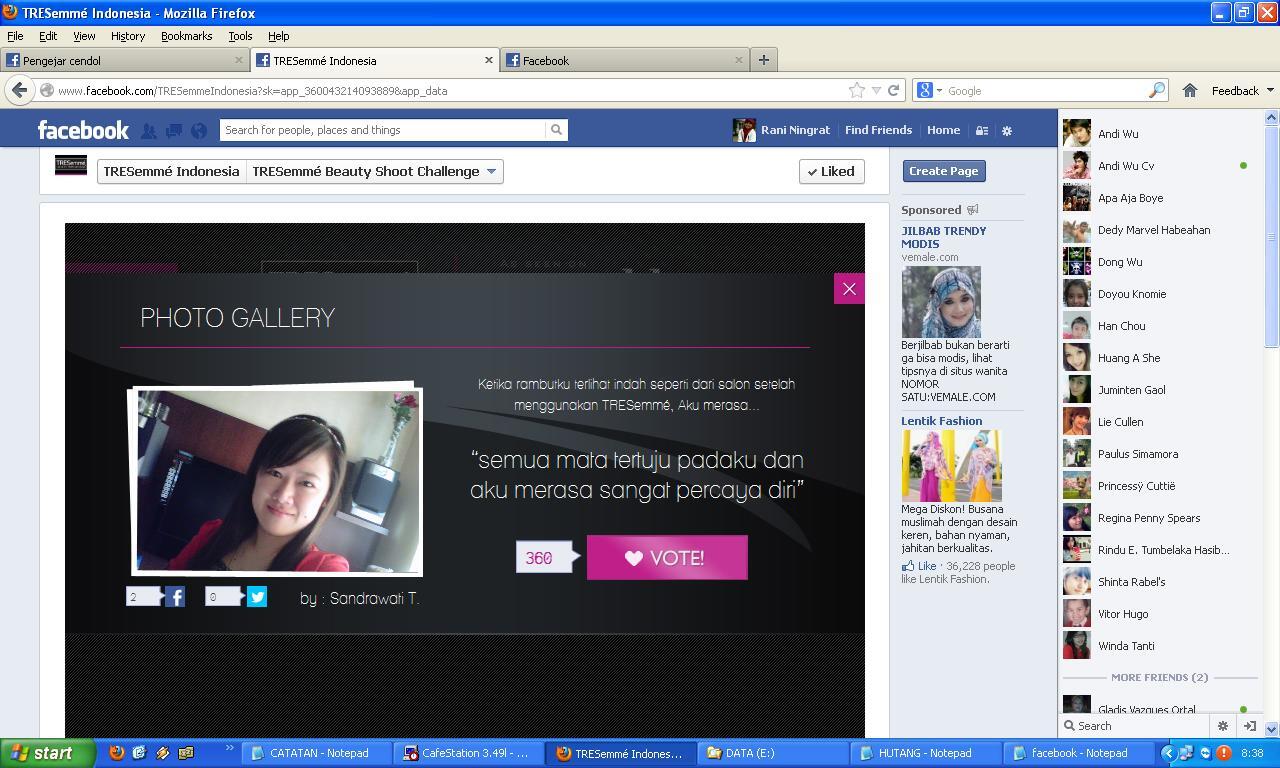Click the Firefox home button

[1190, 90]
